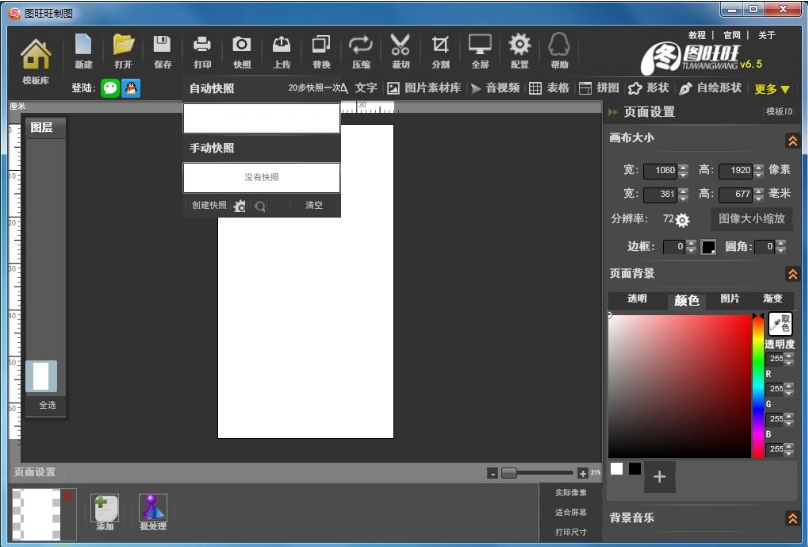This screenshot has width=808, height=547.
Task: Click 清空 to clear snapshots
Action: 314,205
